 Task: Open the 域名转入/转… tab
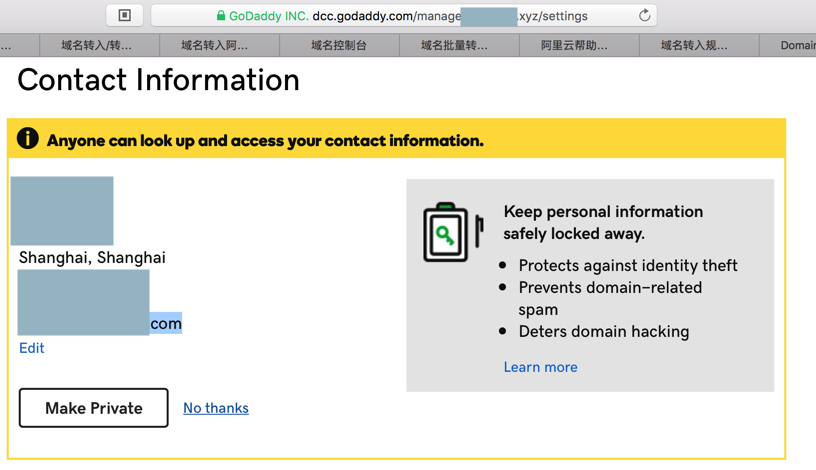[97, 45]
